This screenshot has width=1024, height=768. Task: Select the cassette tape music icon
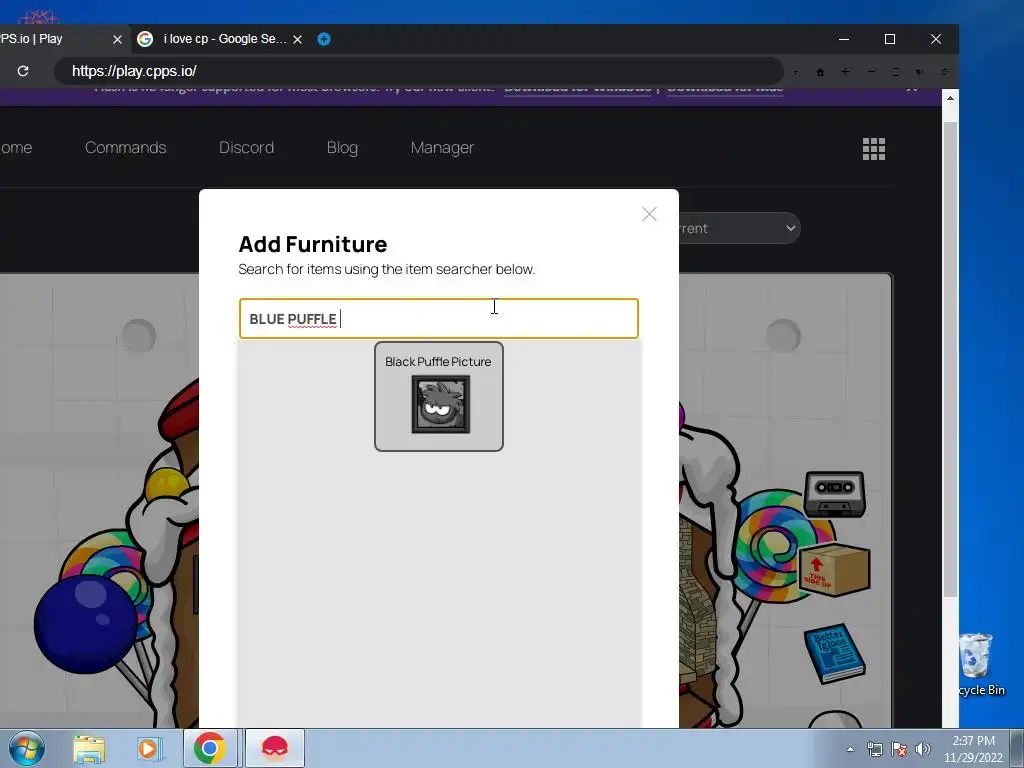835,494
